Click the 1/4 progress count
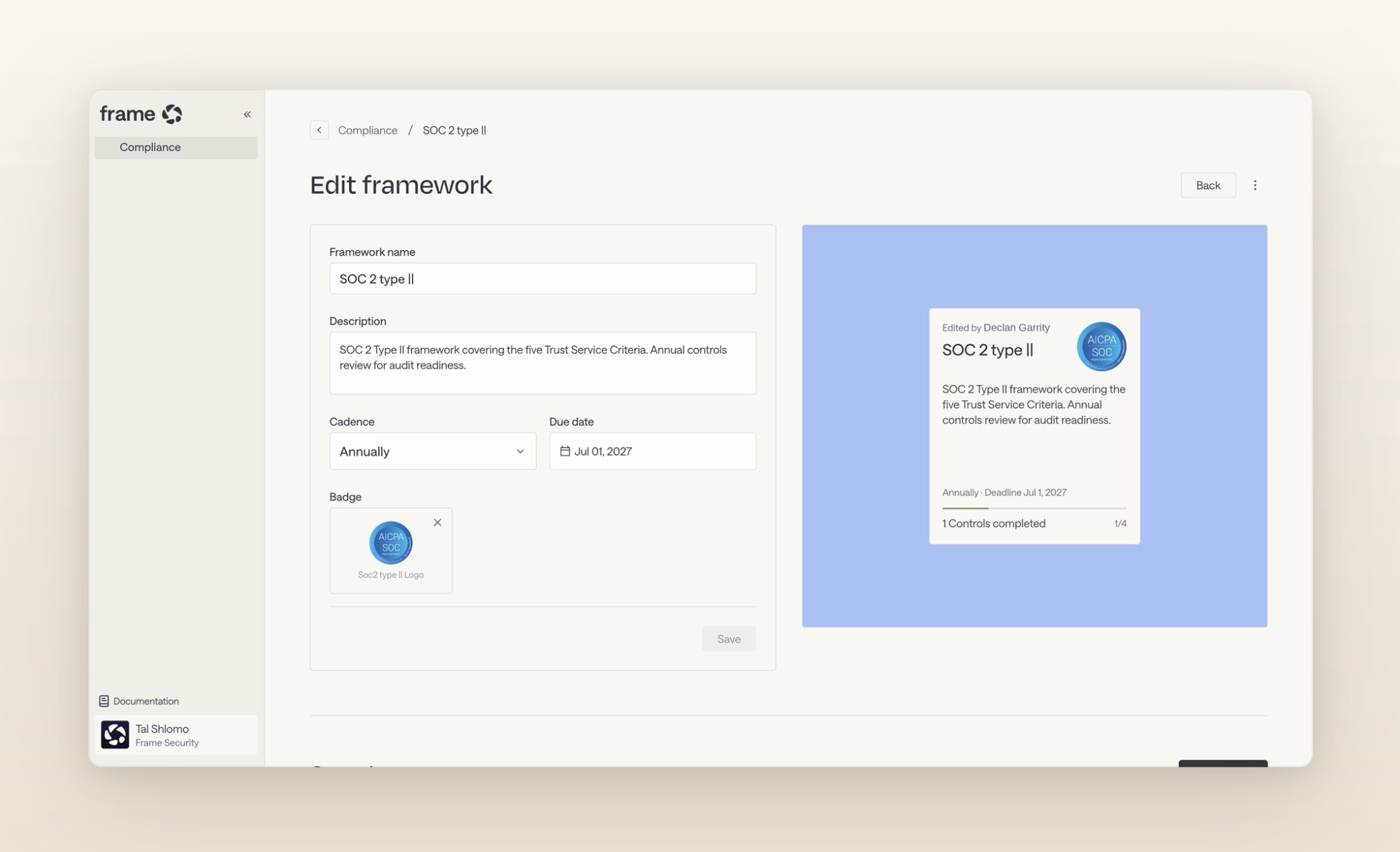The height and width of the screenshot is (852, 1400). (x=1120, y=523)
